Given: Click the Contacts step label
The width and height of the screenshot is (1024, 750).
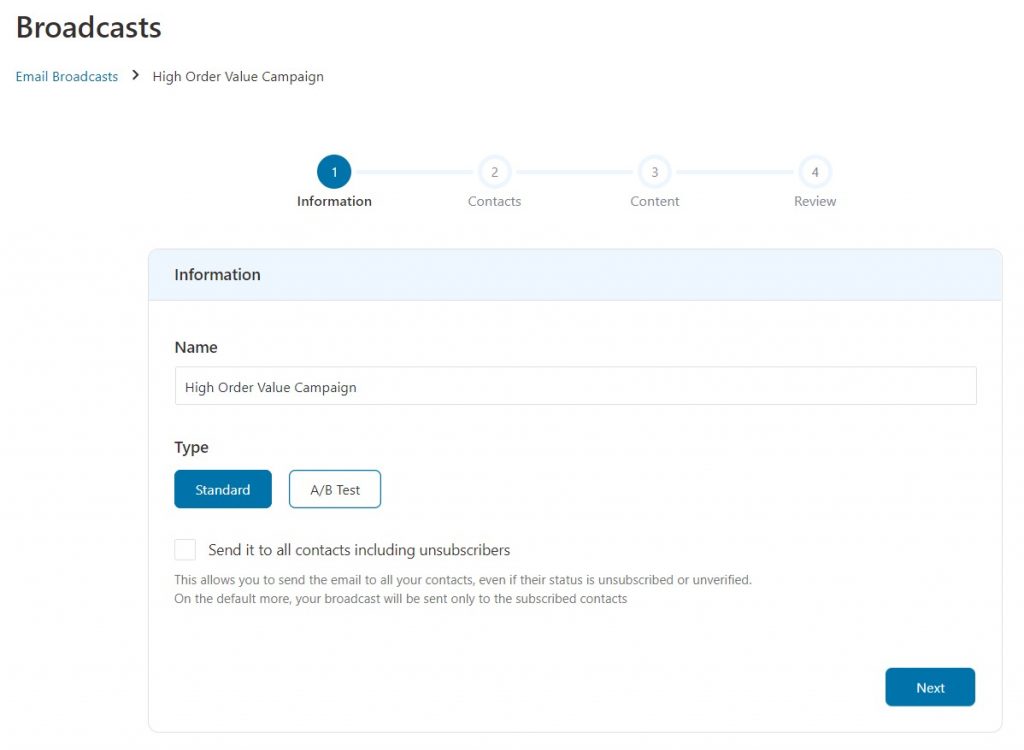Looking at the screenshot, I should tap(494, 201).
